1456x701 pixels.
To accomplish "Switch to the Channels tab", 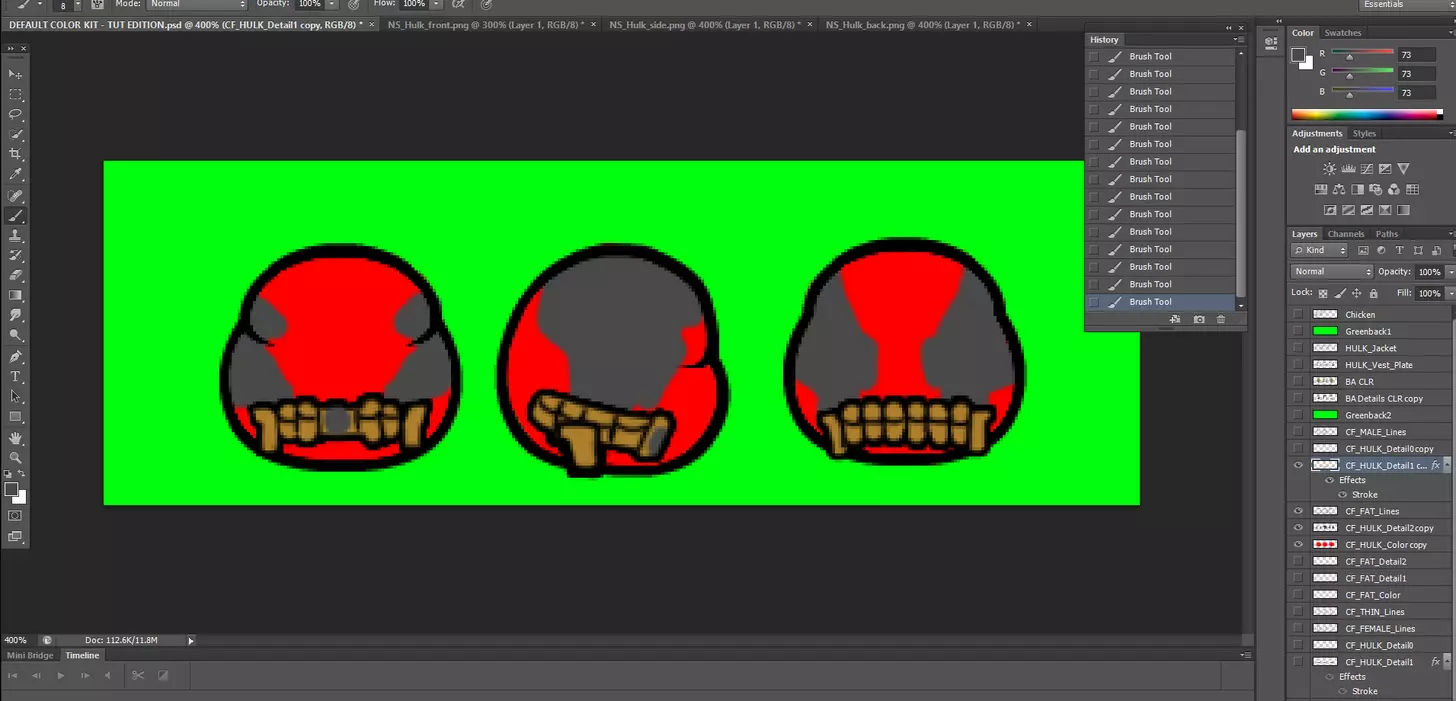I will click(x=1345, y=234).
